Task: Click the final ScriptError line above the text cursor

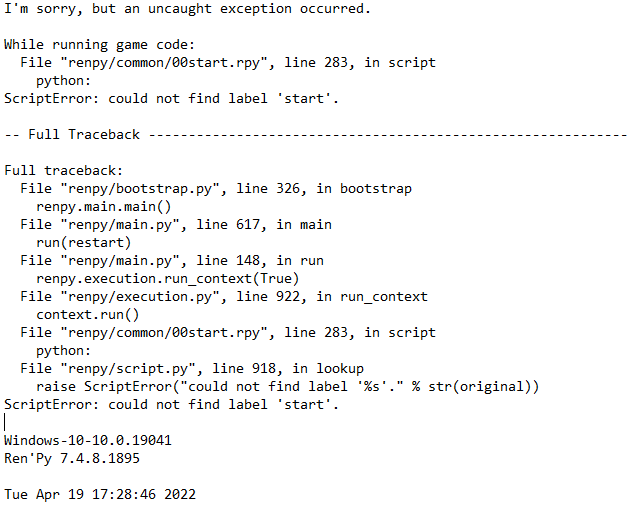Action: tap(172, 405)
